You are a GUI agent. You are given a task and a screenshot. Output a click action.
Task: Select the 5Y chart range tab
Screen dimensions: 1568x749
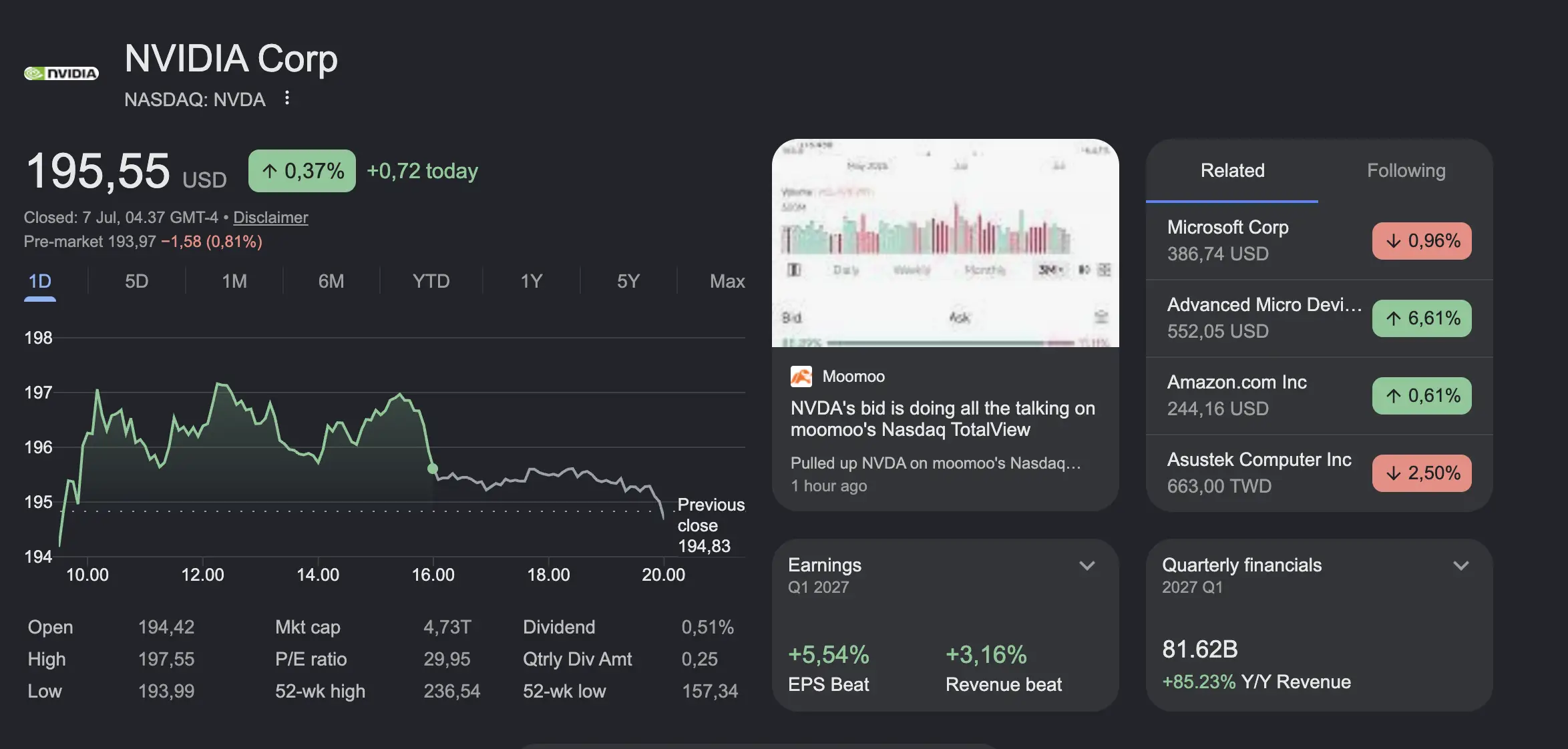point(628,281)
